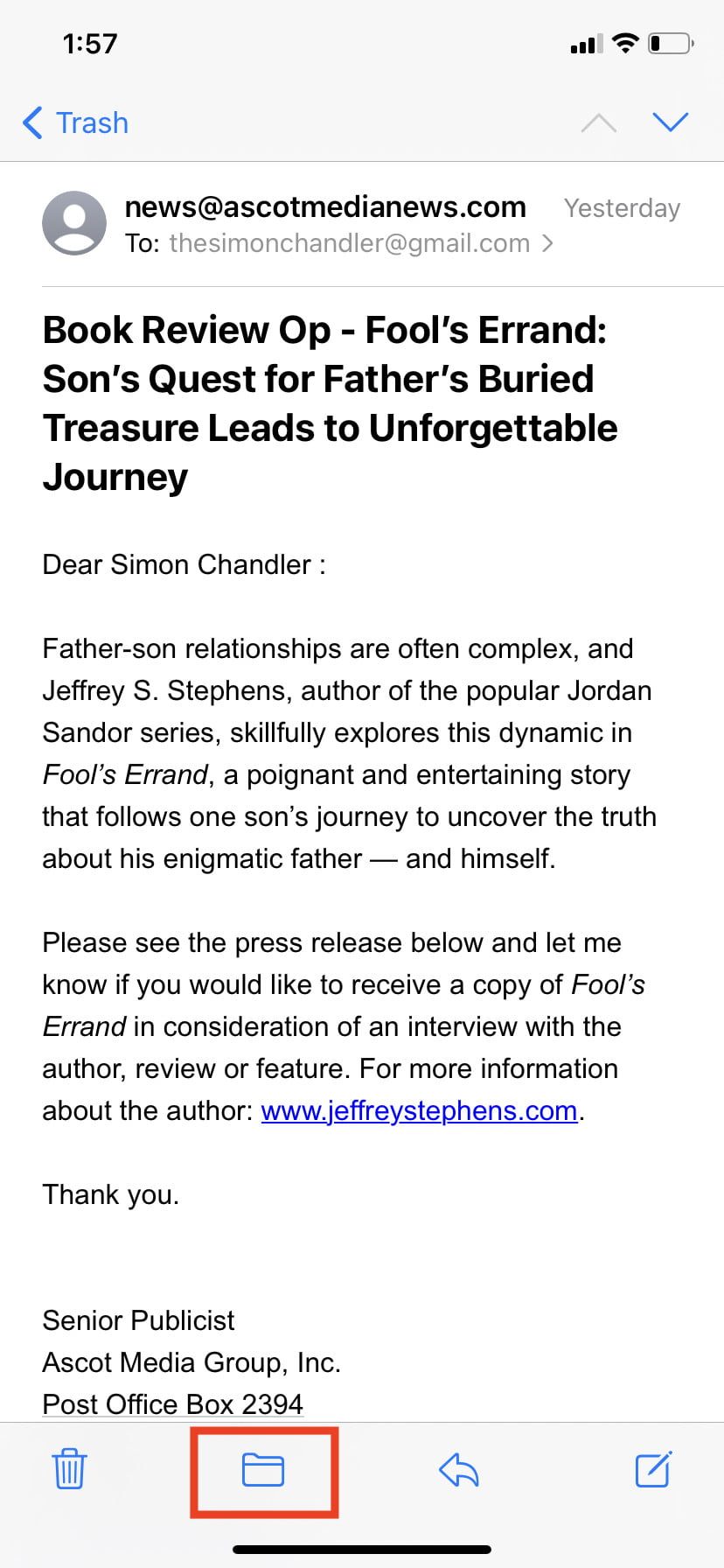This screenshot has width=724, height=1568.
Task: Select recipient thesimonchandler@gmail.com
Action: pos(349,243)
